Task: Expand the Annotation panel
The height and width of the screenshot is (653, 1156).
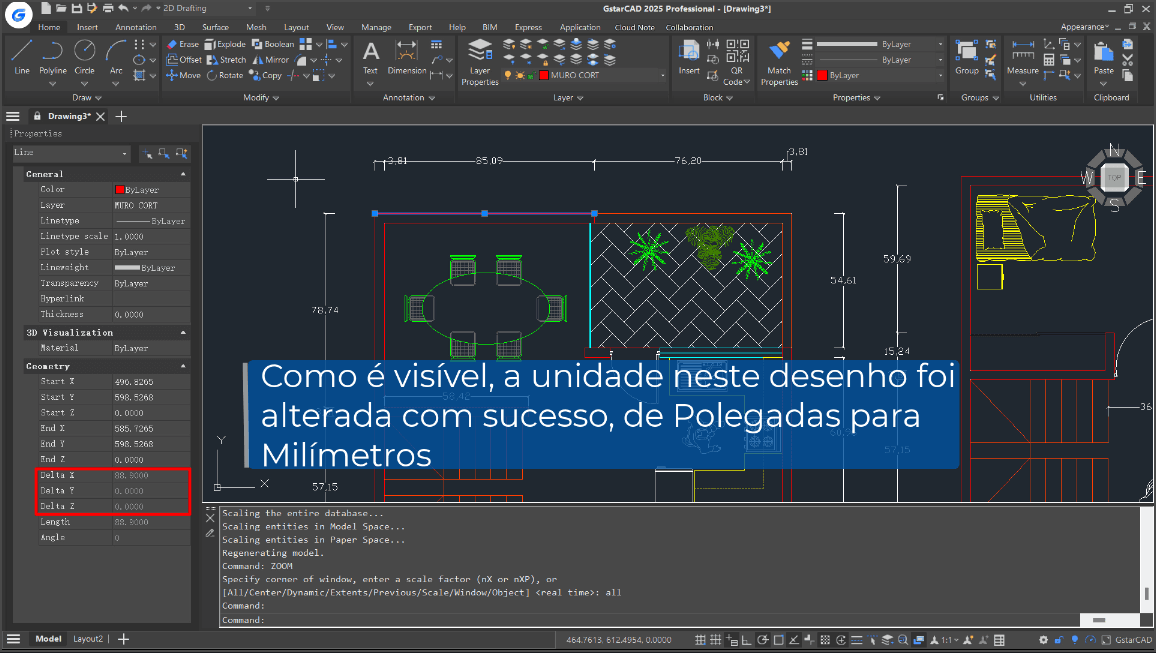Action: (x=408, y=97)
